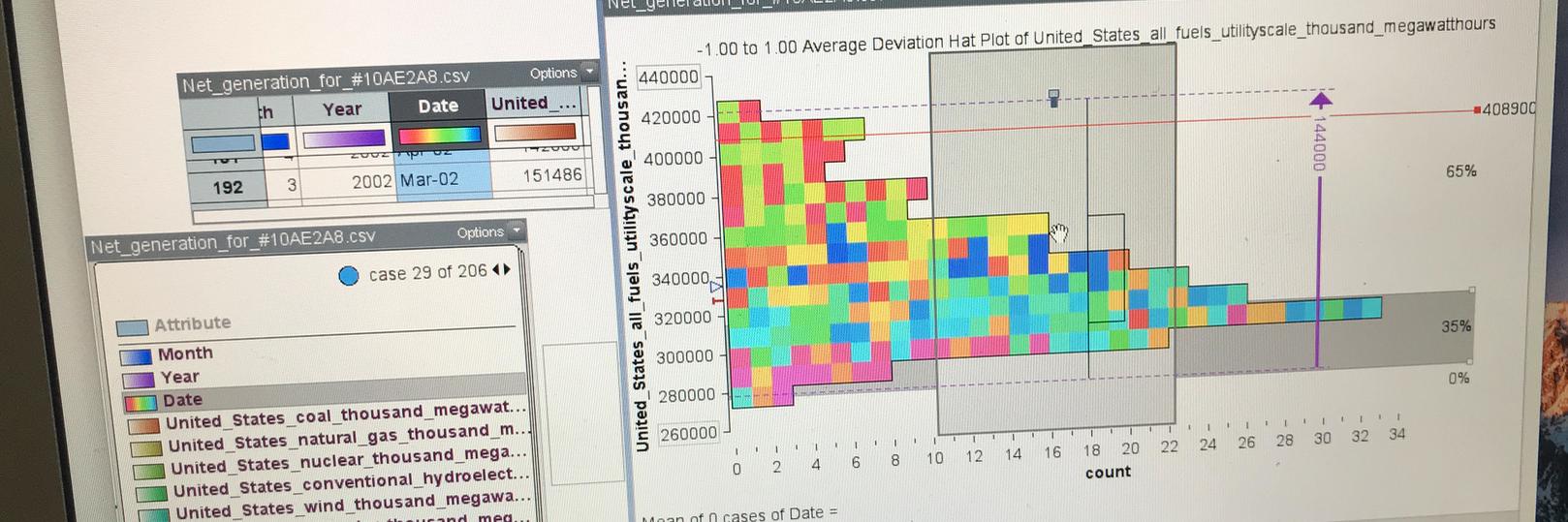Click the dropdown arrow beside table Options
The height and width of the screenshot is (522, 1568).
point(589,72)
